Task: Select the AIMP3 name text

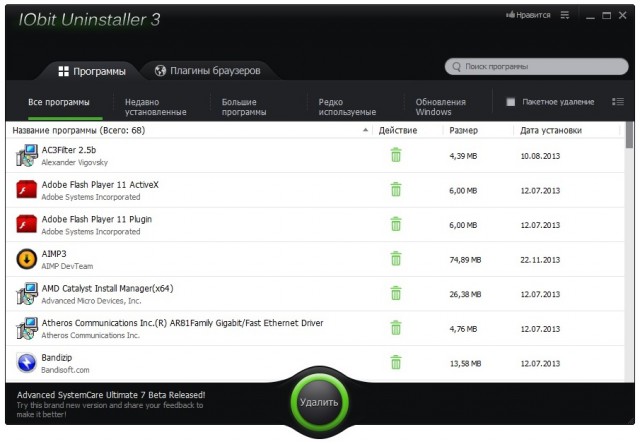Action: [54, 253]
